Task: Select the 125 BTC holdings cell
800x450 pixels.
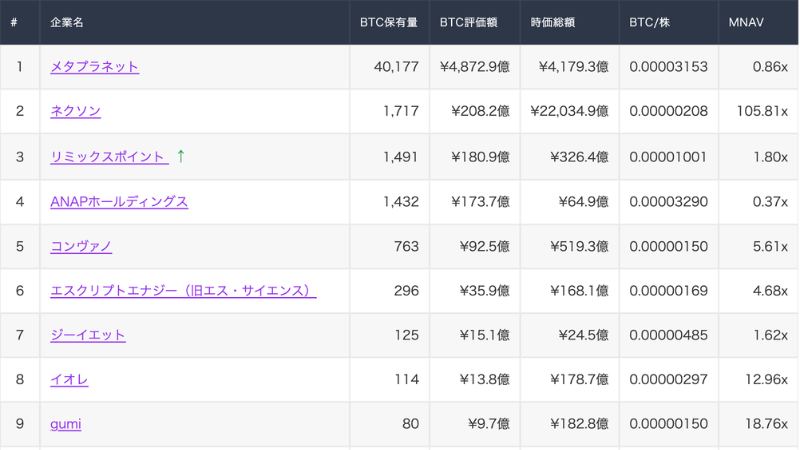Action: click(x=389, y=335)
